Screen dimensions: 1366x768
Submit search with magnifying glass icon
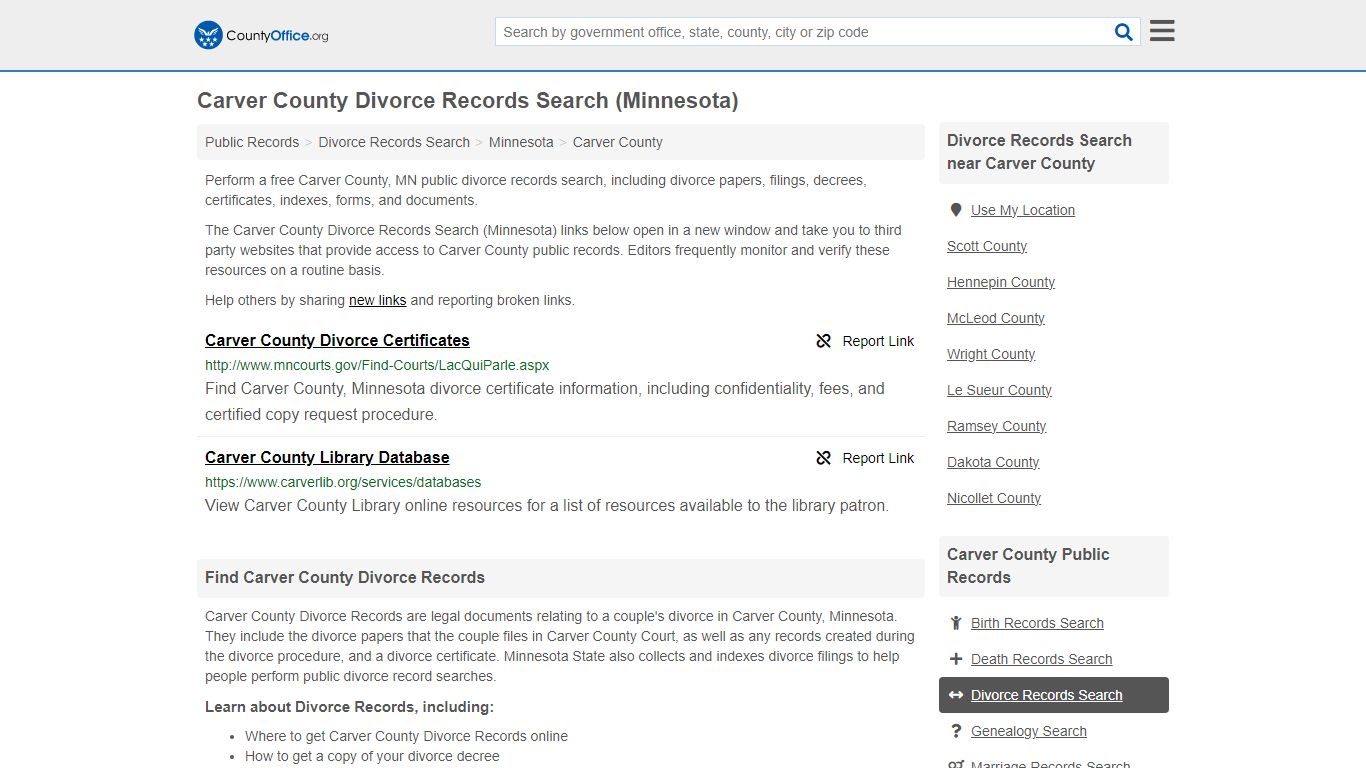[x=1124, y=32]
